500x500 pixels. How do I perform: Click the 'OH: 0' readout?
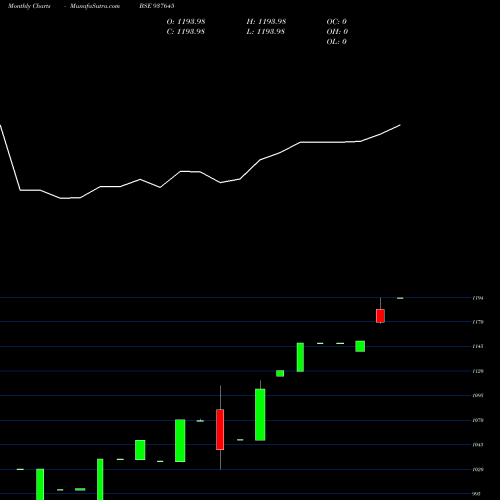(x=337, y=32)
